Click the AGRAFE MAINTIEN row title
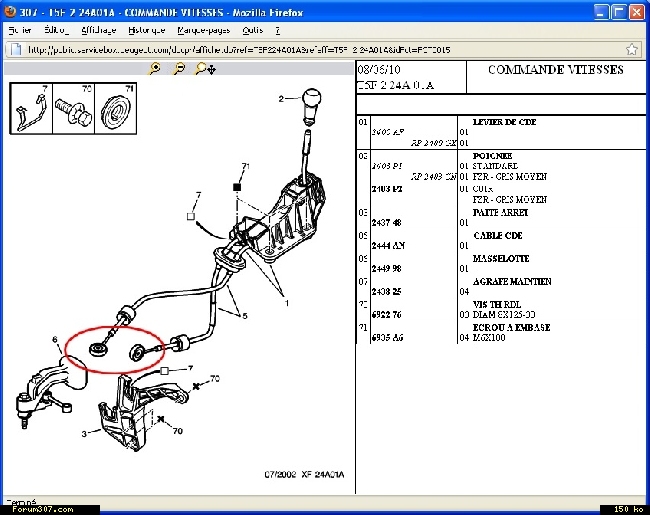650x515 pixels. click(512, 282)
